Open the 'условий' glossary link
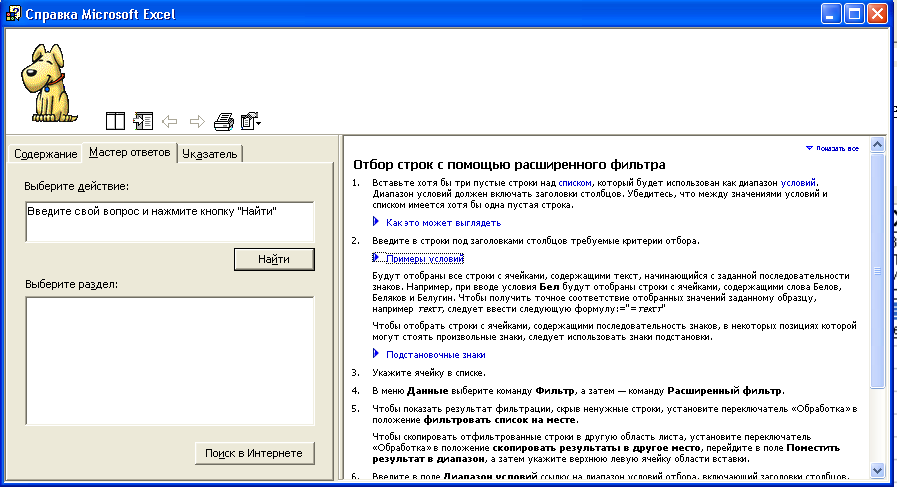Screen dimensions: 897x487 point(798,183)
